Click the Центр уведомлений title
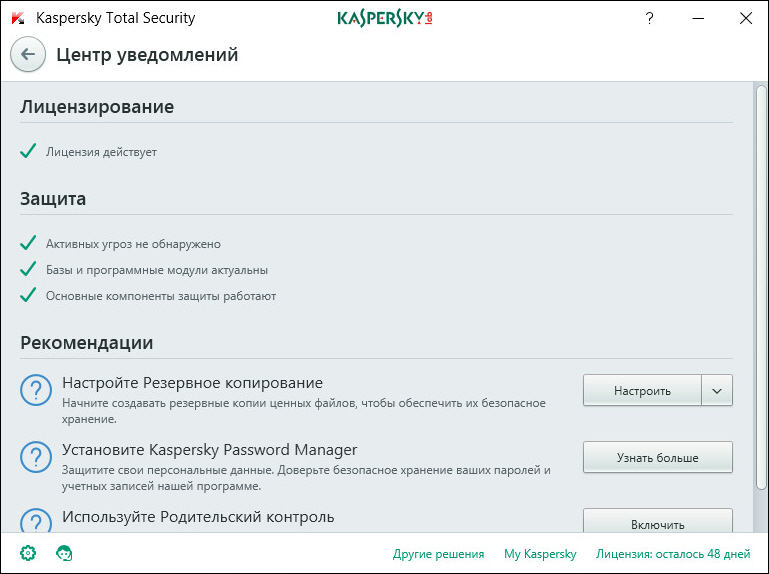The height and width of the screenshot is (574, 769). pyautogui.click(x=147, y=54)
